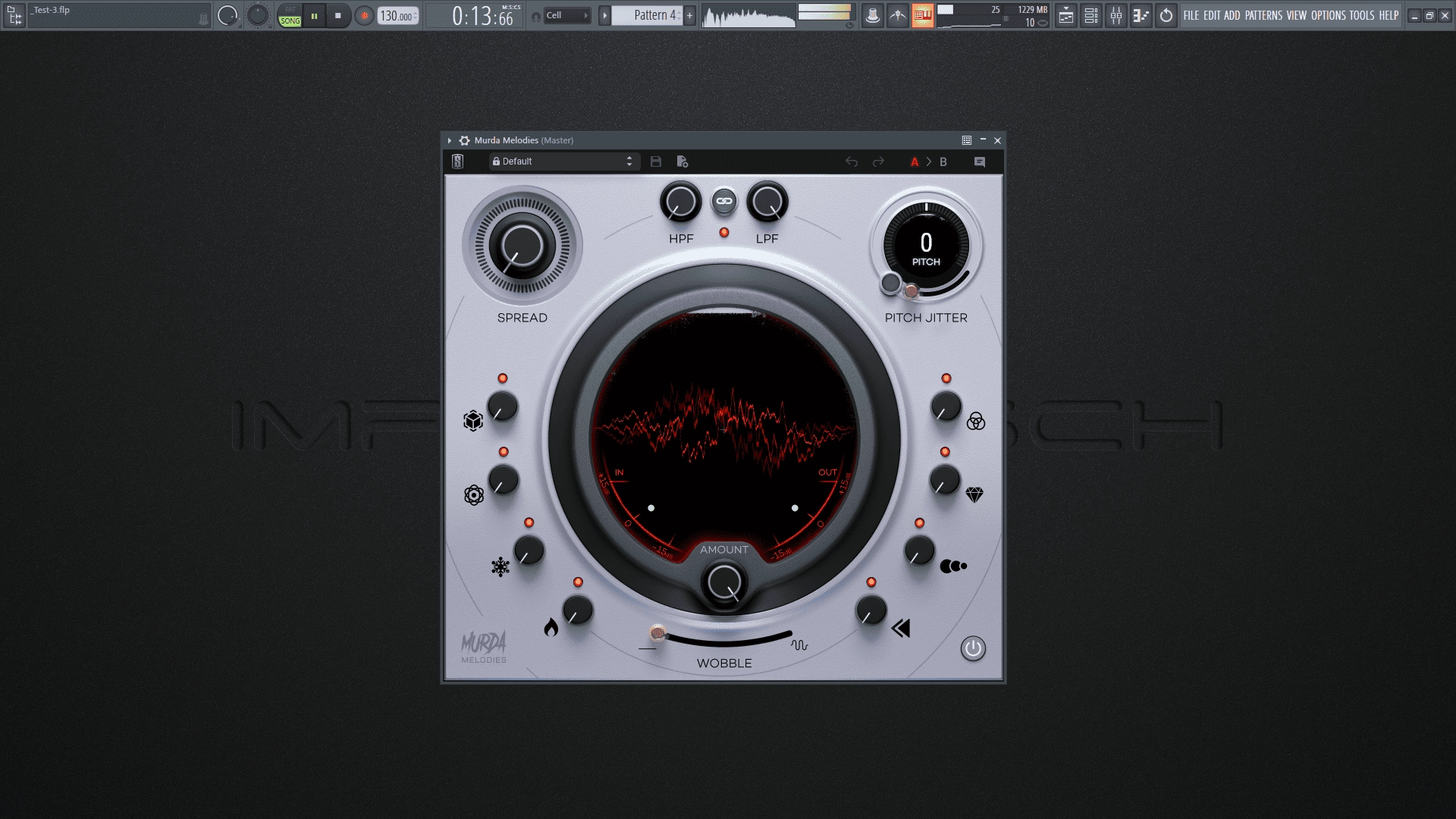Screen dimensions: 1456x819
Task: Open the mixer view icon
Action: (1116, 15)
